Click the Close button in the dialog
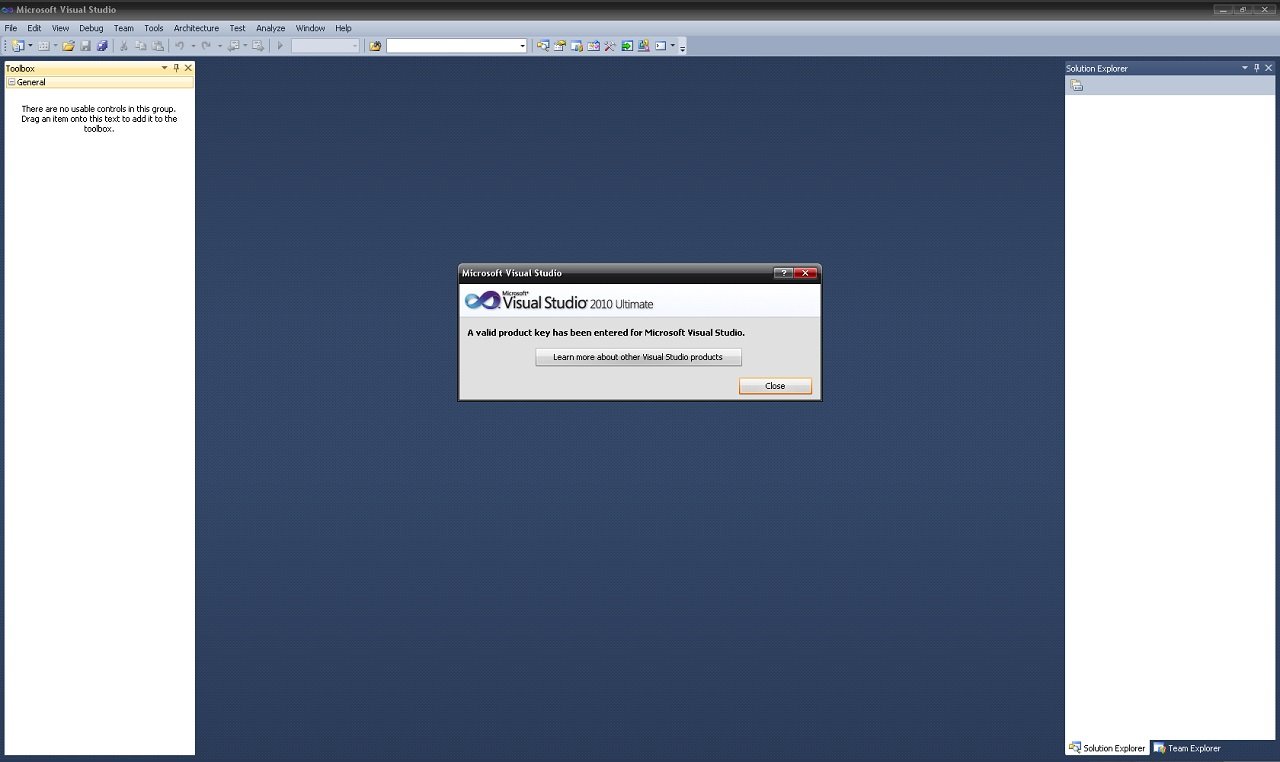1280x762 pixels. (775, 386)
